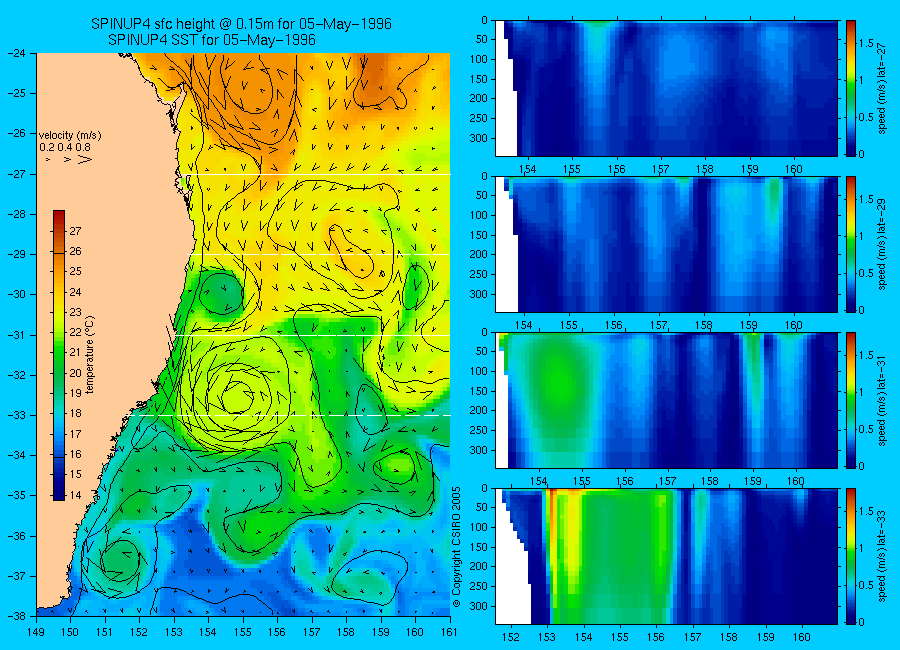Click the "20" tick on temperature color bar
900x650 pixels.
click(x=75, y=373)
